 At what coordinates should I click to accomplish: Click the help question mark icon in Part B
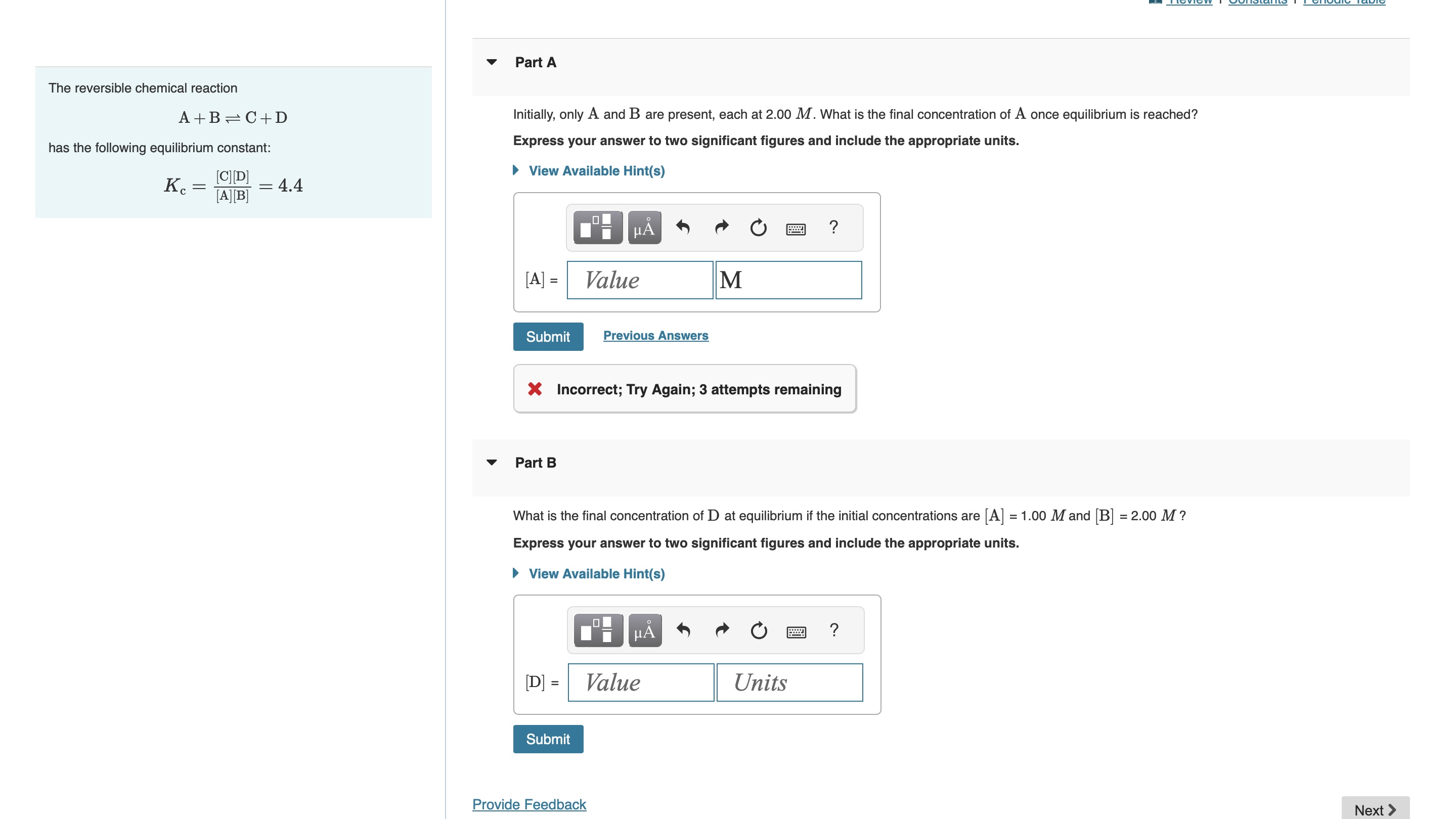(833, 630)
